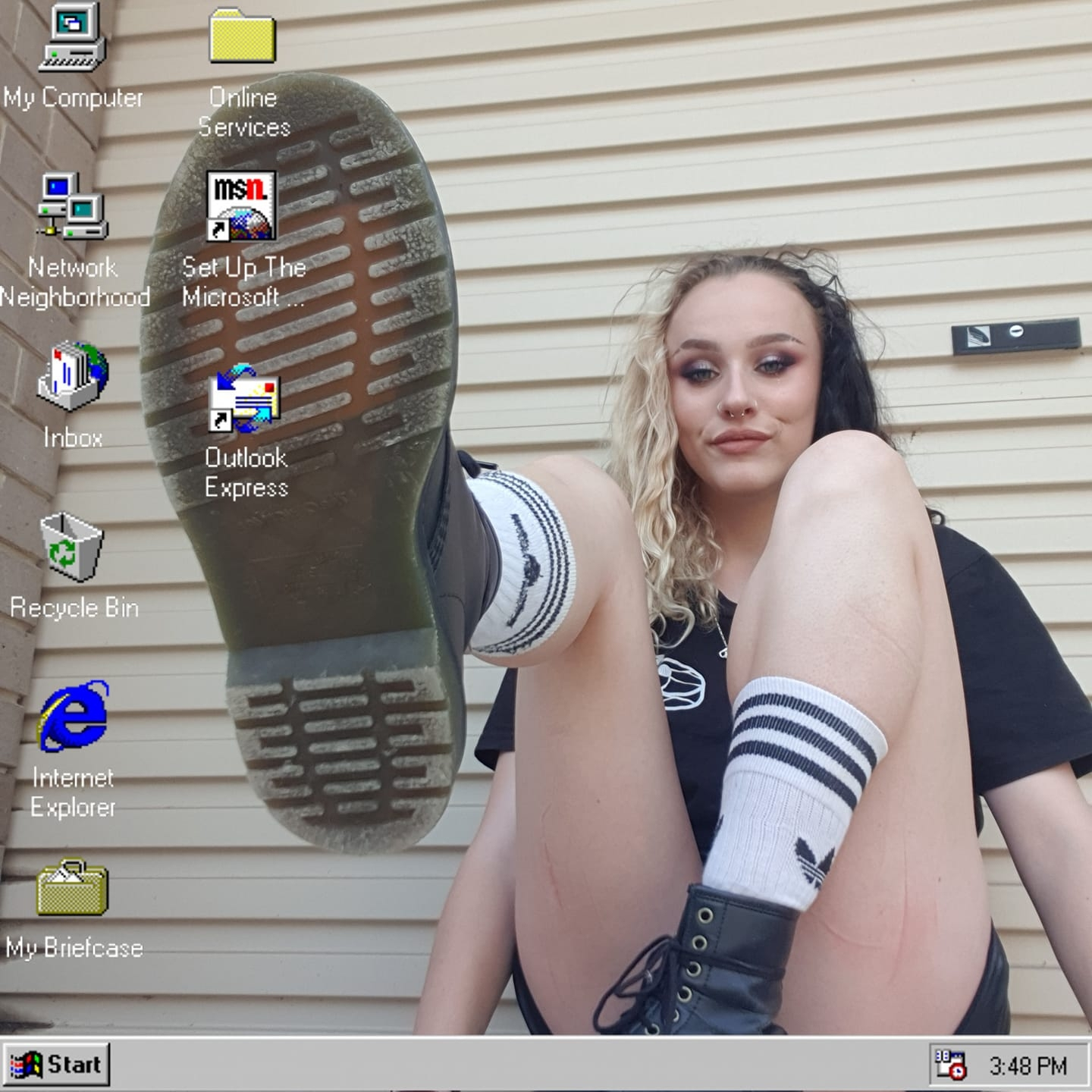The width and height of the screenshot is (1092, 1092).
Task: Click the "Recycle Bin" text label
Action: tap(74, 608)
